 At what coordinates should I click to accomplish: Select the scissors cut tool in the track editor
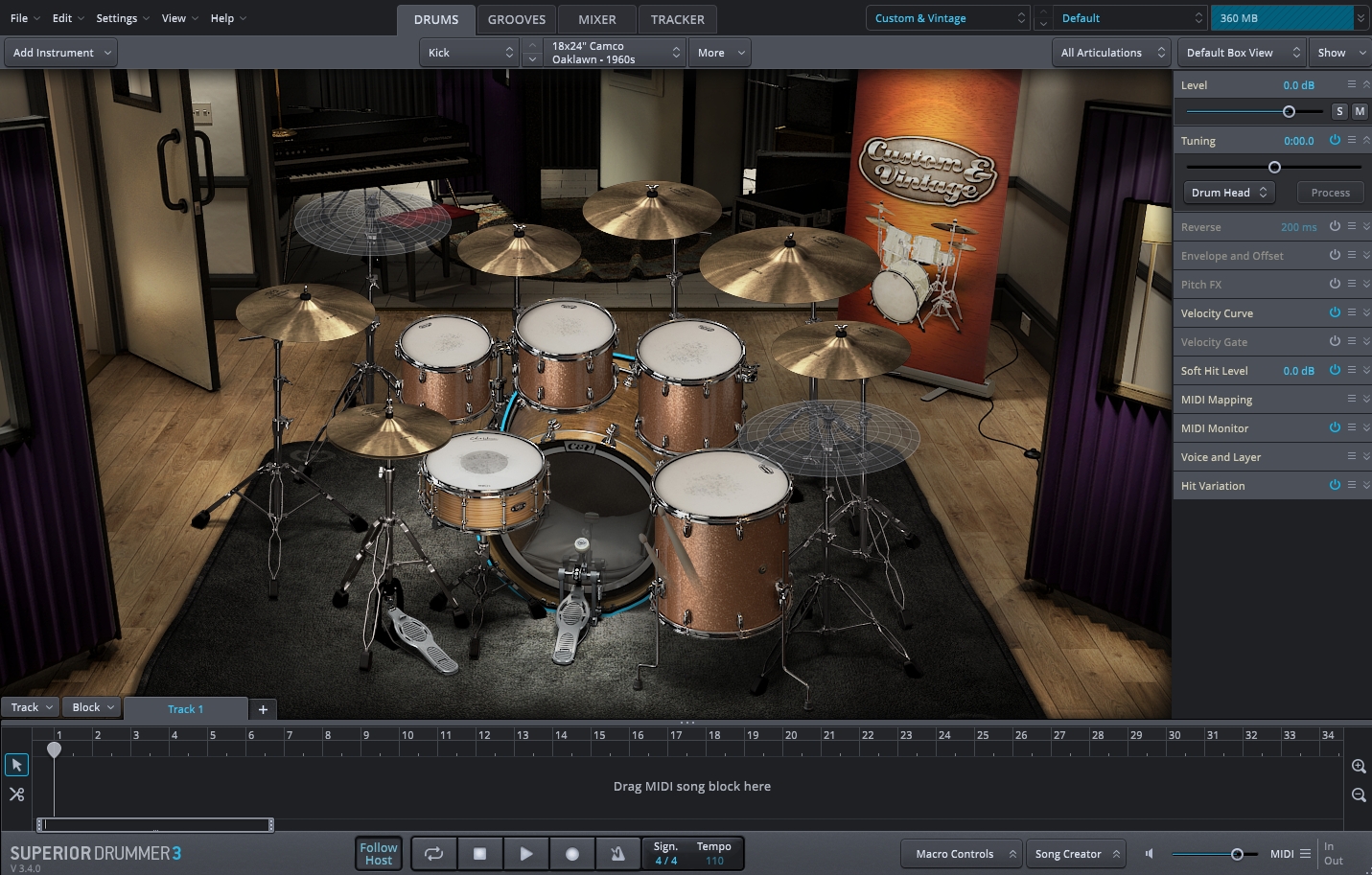pyautogui.click(x=16, y=794)
